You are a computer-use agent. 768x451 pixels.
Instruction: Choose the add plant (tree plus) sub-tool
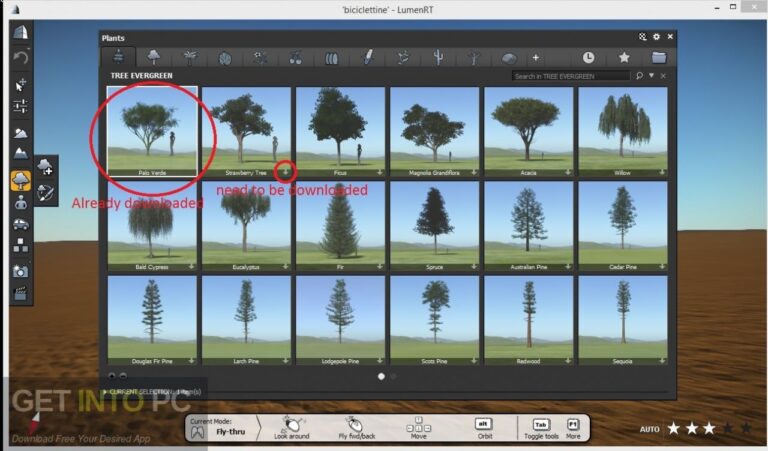tap(45, 167)
